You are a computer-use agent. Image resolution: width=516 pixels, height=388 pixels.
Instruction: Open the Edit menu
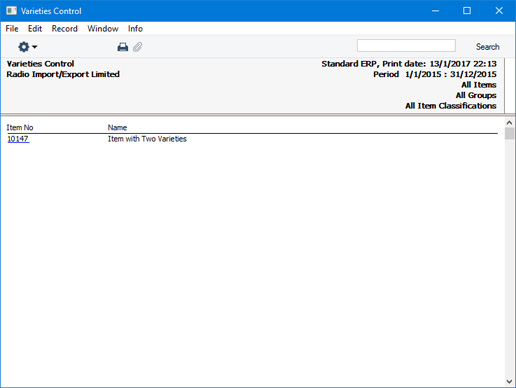35,29
